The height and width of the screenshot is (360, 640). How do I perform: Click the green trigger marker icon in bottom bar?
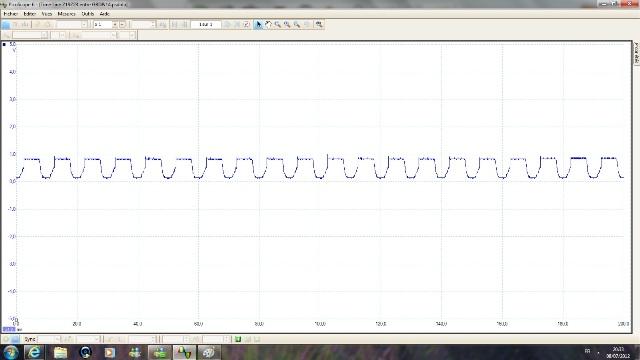click(238, 339)
